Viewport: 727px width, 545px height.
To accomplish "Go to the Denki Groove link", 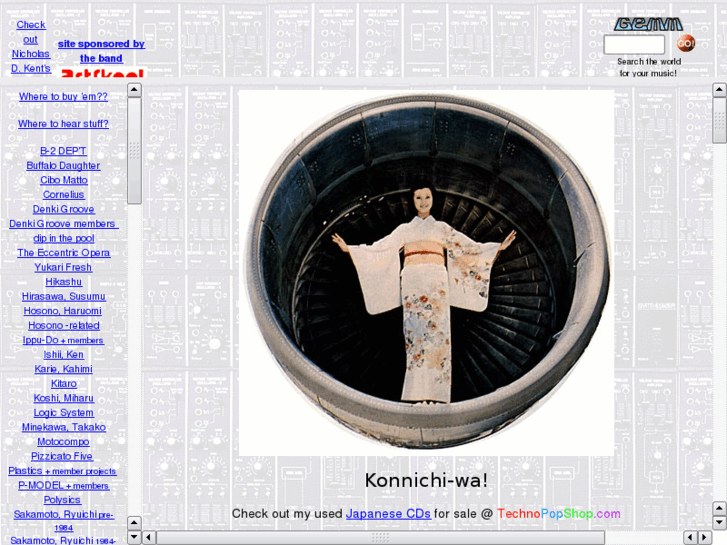I will point(64,209).
